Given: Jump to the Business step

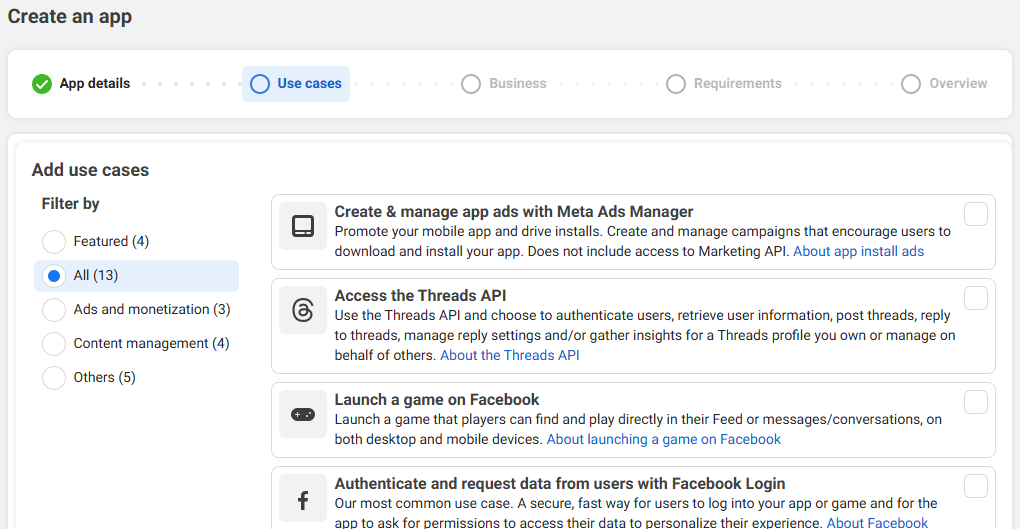Looking at the screenshot, I should pyautogui.click(x=505, y=84).
